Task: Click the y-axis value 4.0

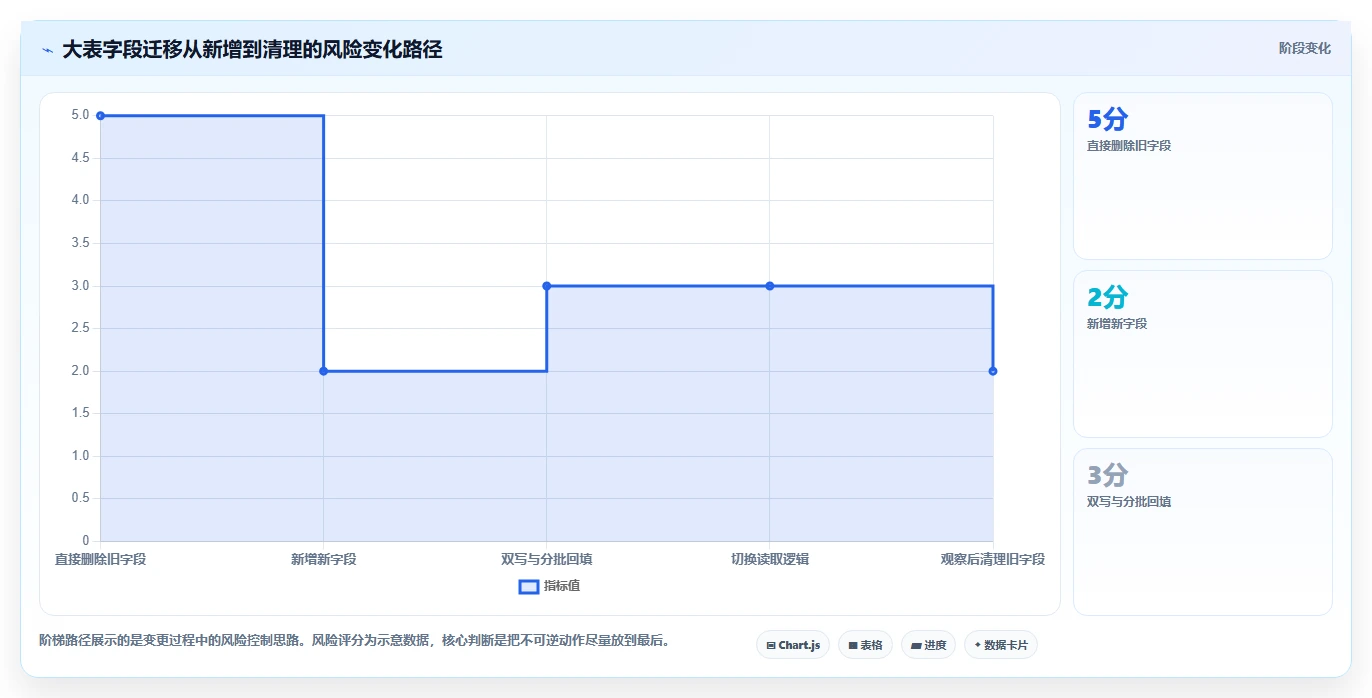Action: [80, 200]
